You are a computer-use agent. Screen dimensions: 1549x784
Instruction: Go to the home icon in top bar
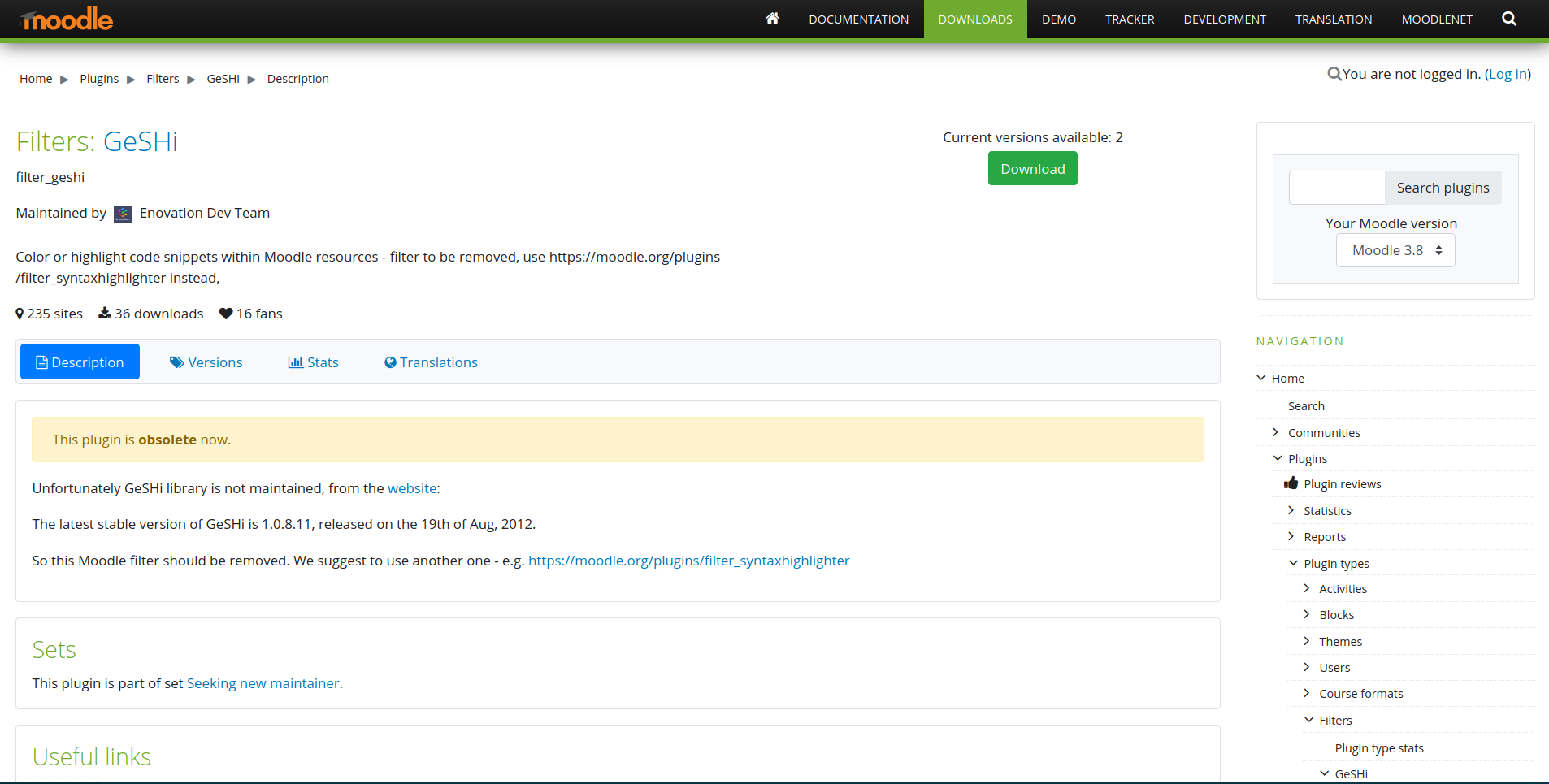coord(772,19)
